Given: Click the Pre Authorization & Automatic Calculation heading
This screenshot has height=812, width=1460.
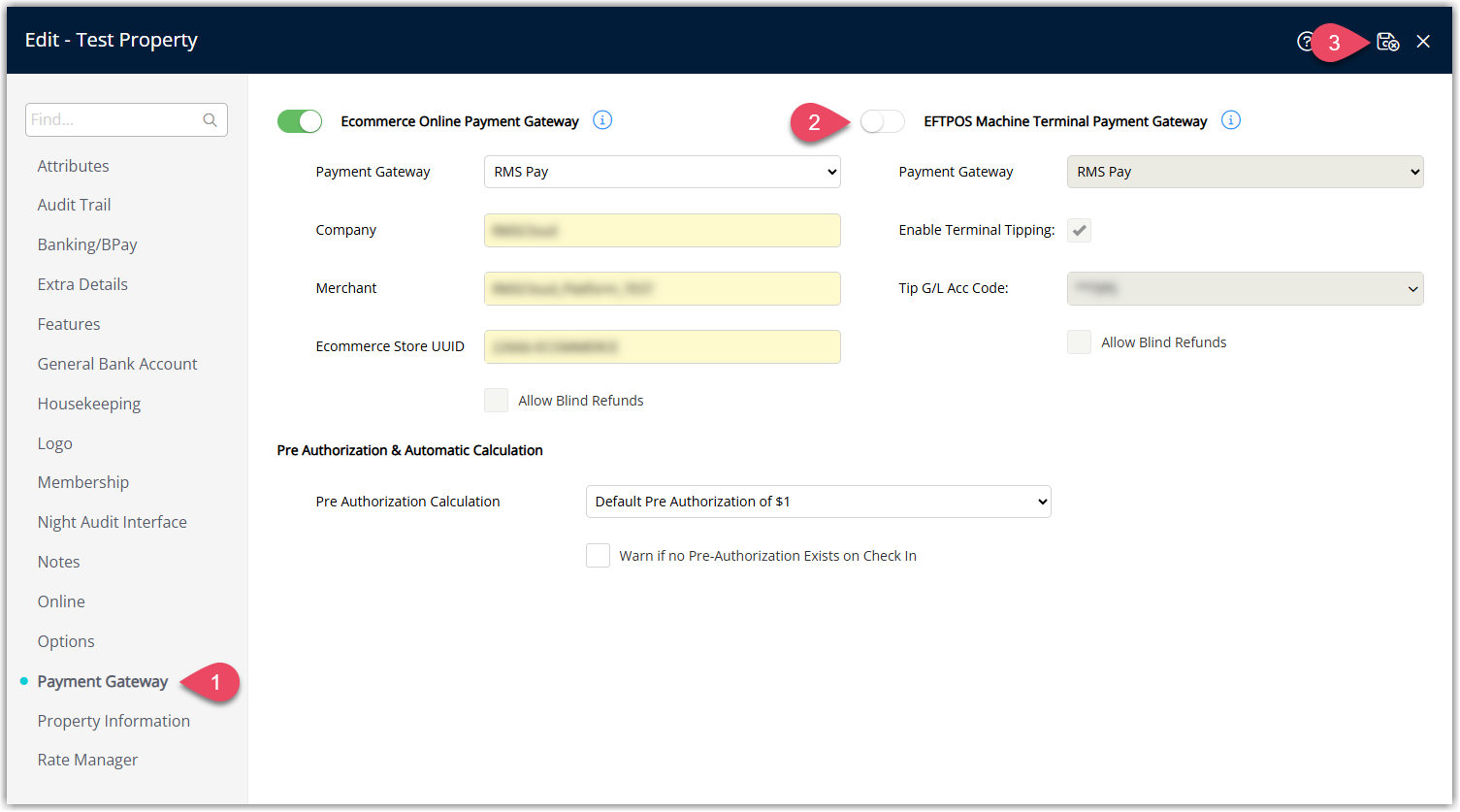Looking at the screenshot, I should pyautogui.click(x=409, y=450).
